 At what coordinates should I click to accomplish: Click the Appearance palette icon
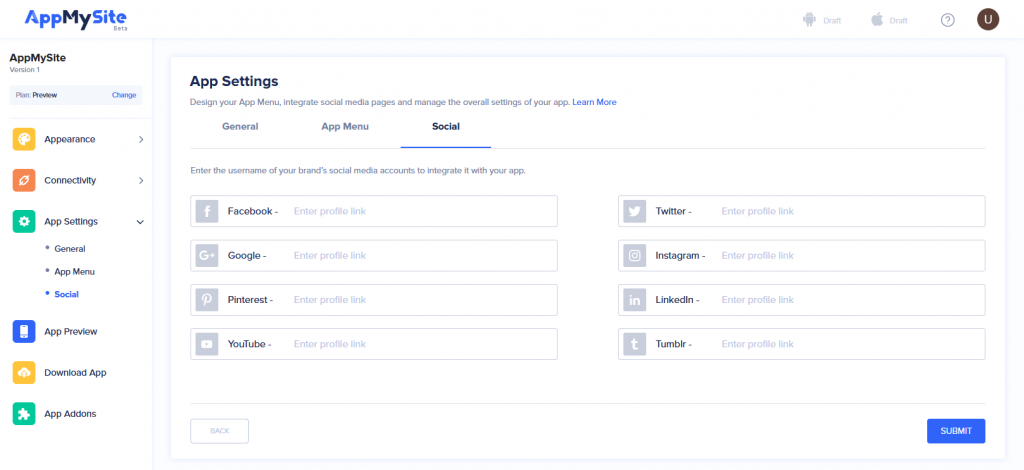[24, 140]
